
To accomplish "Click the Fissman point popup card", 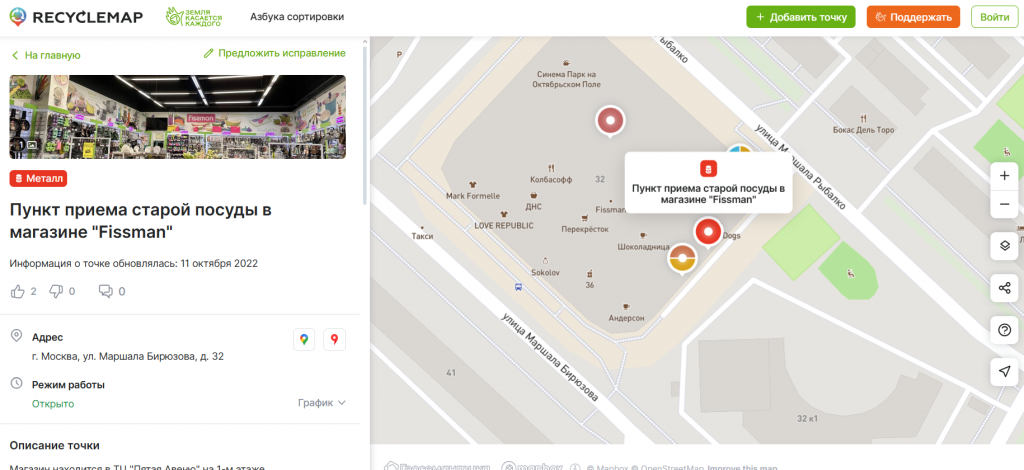I will (x=709, y=183).
